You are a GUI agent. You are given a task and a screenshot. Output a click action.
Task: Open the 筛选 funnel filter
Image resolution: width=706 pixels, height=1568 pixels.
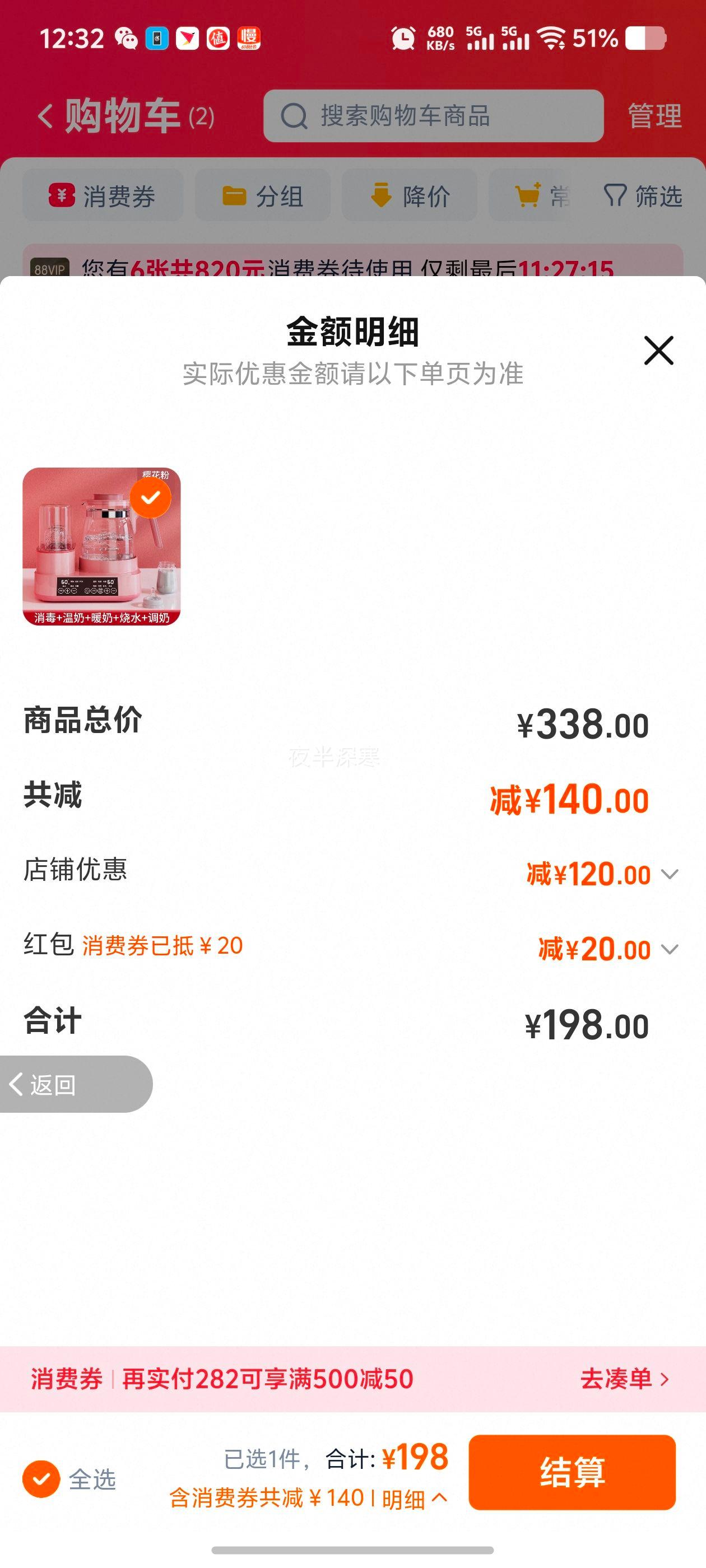click(x=643, y=196)
